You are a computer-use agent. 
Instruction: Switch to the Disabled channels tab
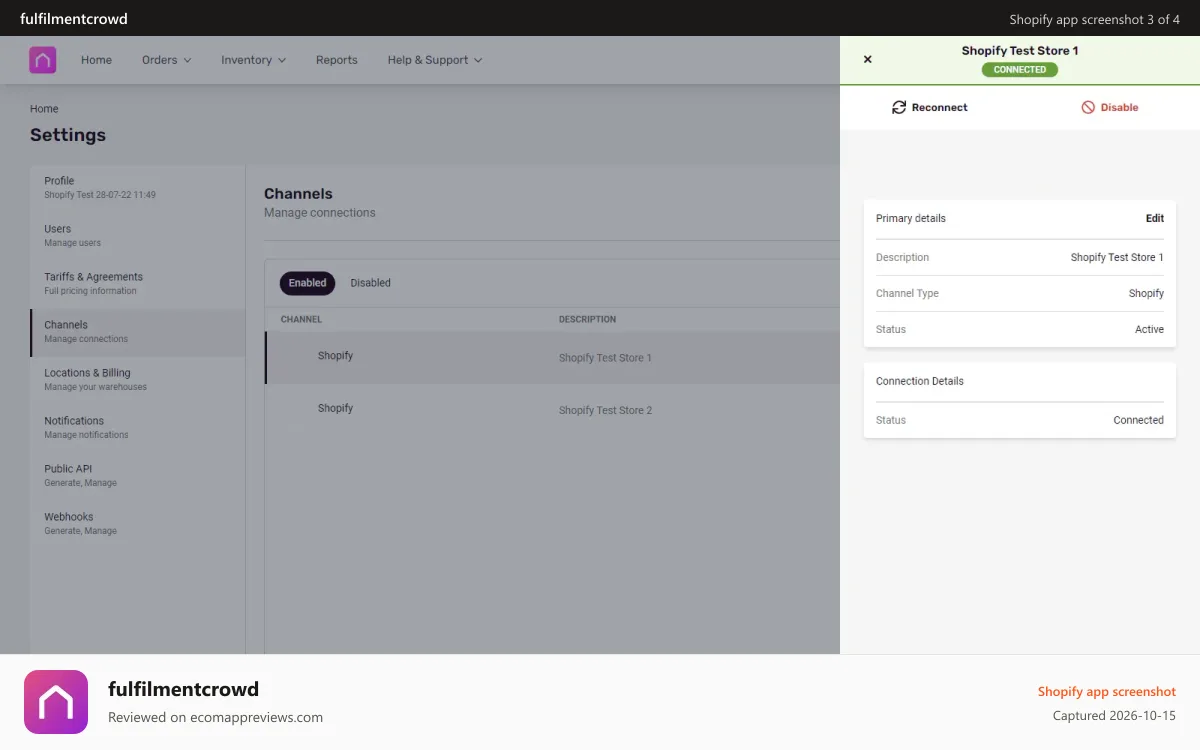click(x=370, y=283)
